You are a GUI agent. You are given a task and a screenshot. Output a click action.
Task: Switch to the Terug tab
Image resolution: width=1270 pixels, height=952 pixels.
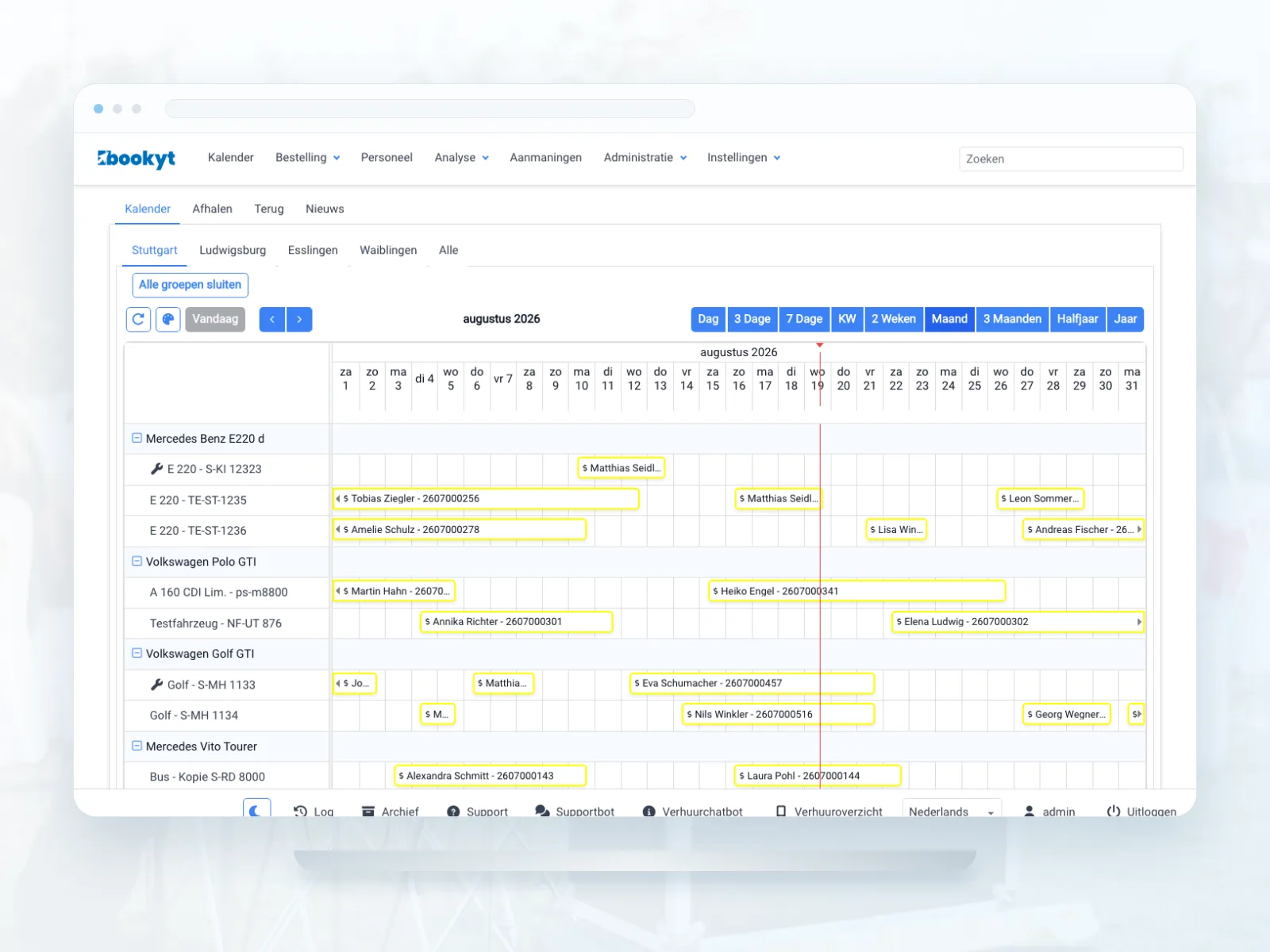[x=269, y=209]
